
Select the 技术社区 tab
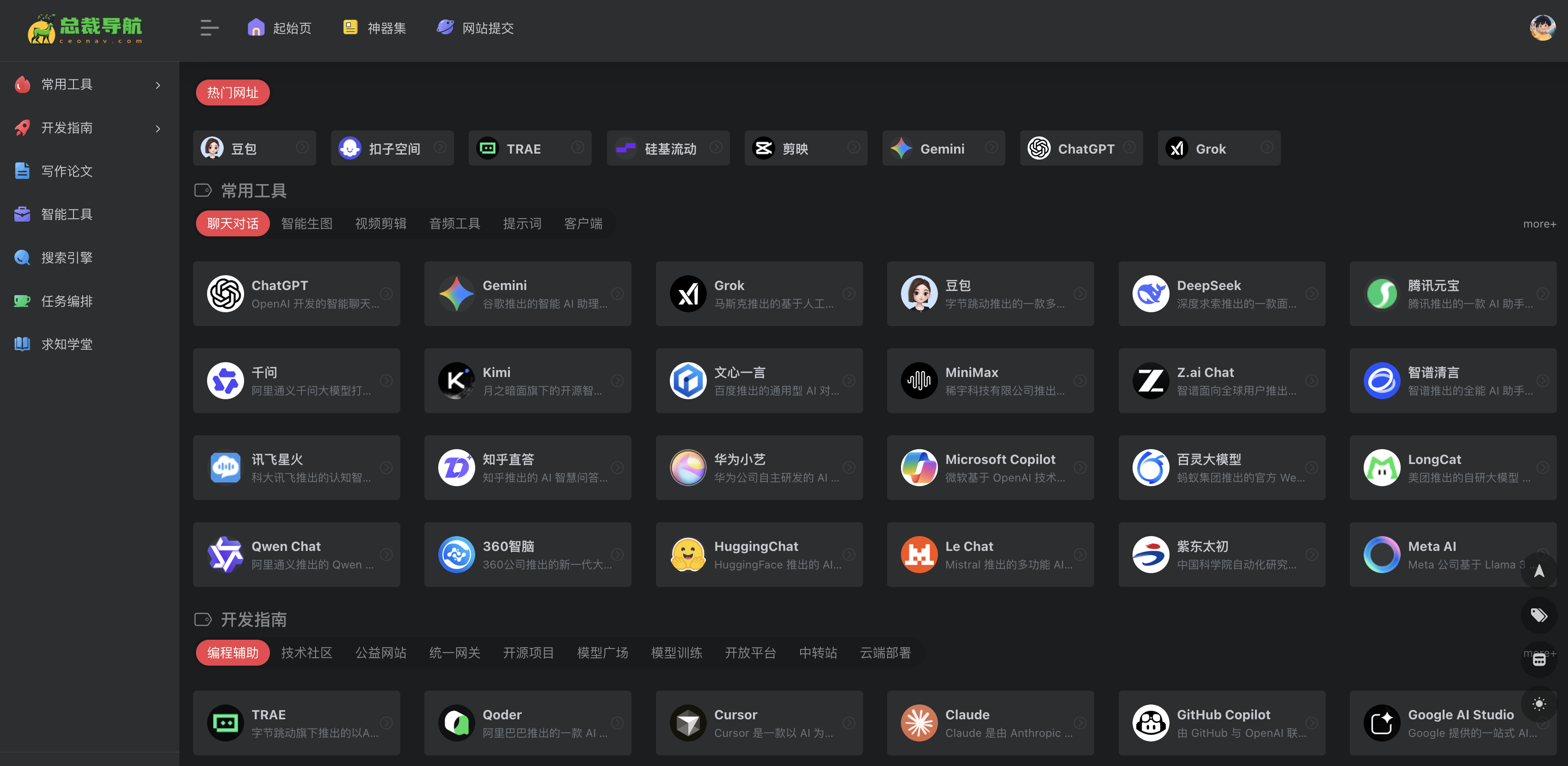[x=307, y=653]
